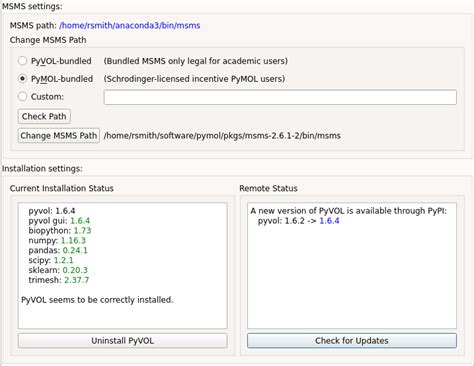Click into the Custom path text field
The height and width of the screenshot is (366, 474).
[x=280, y=97]
